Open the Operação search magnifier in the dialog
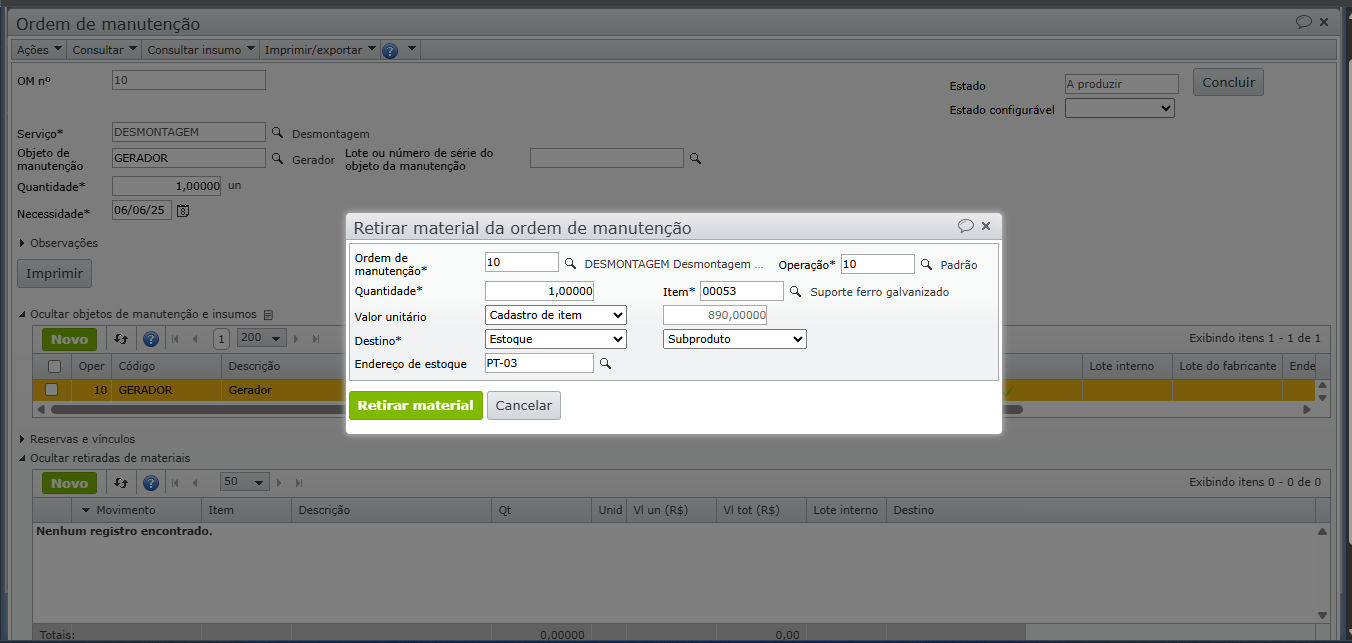Viewport: 1352px width, 643px height. 926,264
